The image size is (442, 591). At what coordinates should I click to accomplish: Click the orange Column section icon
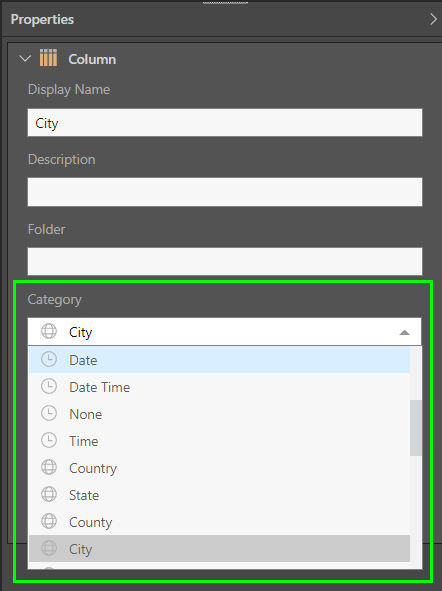pos(49,58)
